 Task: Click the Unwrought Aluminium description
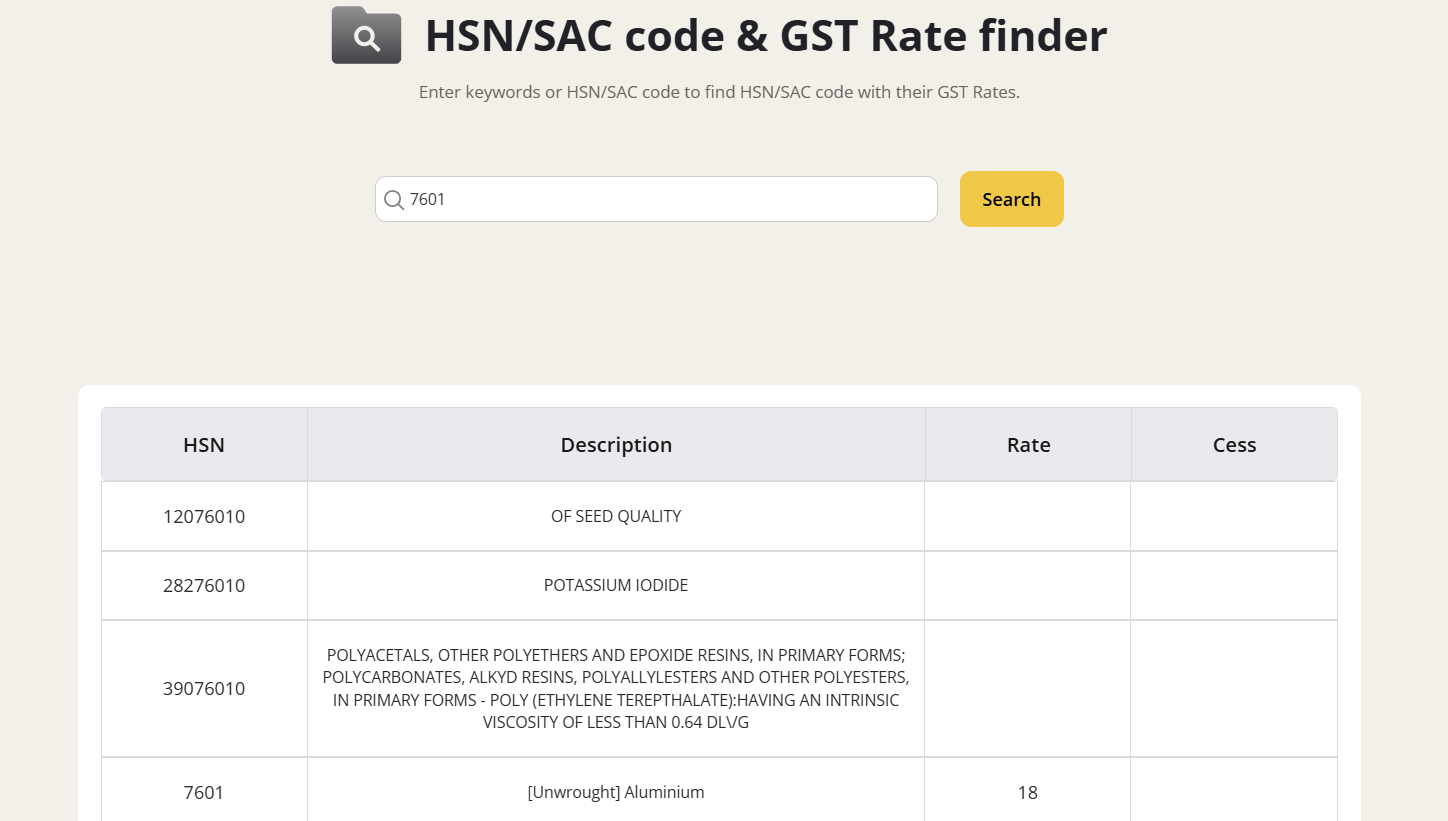tap(616, 793)
